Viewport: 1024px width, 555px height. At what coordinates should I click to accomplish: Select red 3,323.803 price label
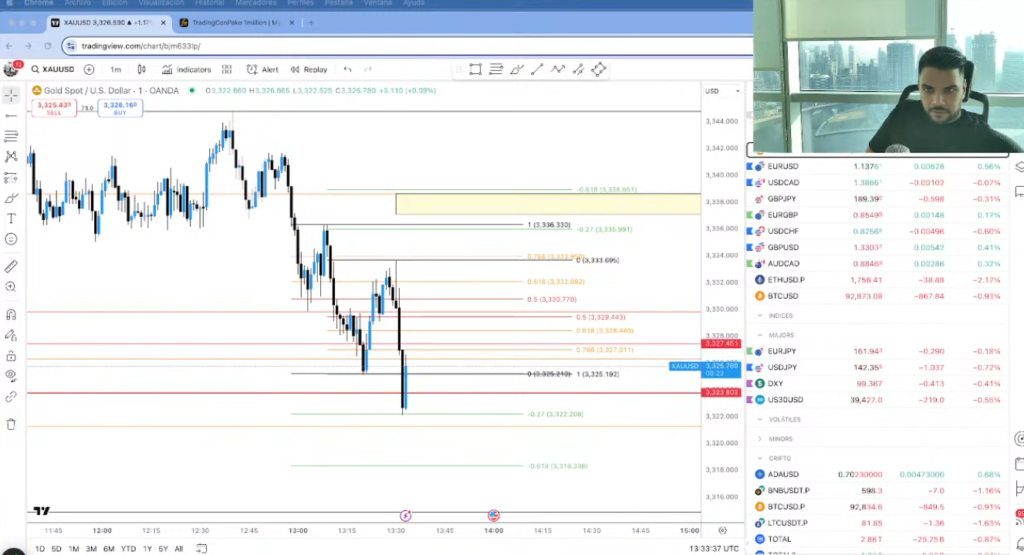click(721, 392)
